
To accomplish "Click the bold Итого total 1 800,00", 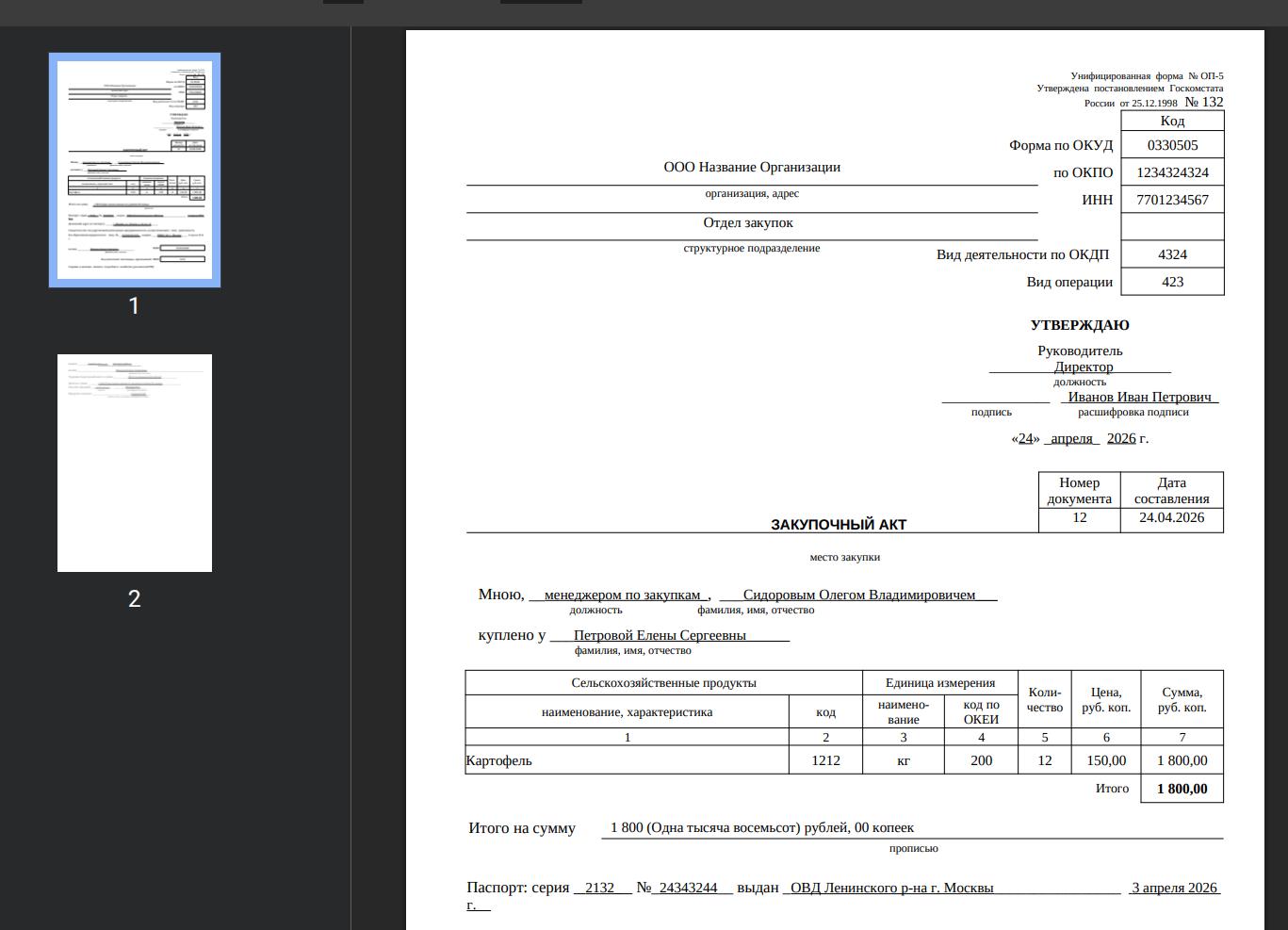I will point(1182,789).
